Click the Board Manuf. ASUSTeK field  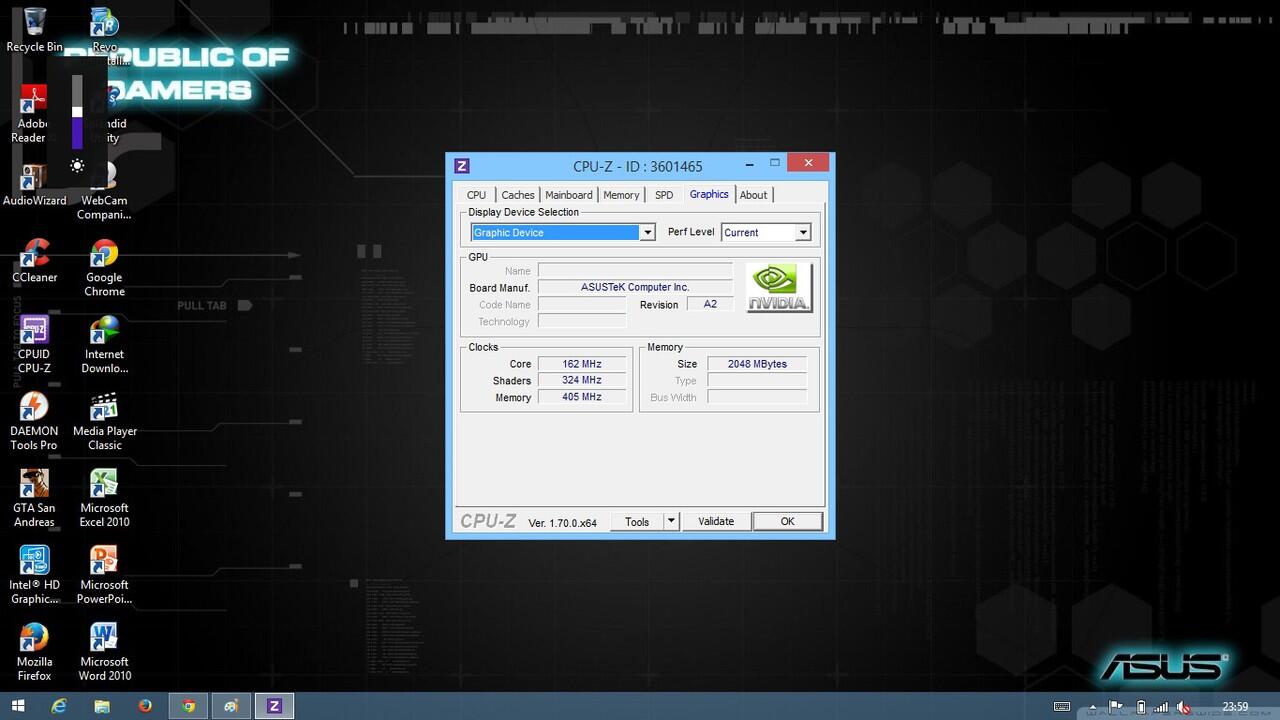click(x=635, y=287)
